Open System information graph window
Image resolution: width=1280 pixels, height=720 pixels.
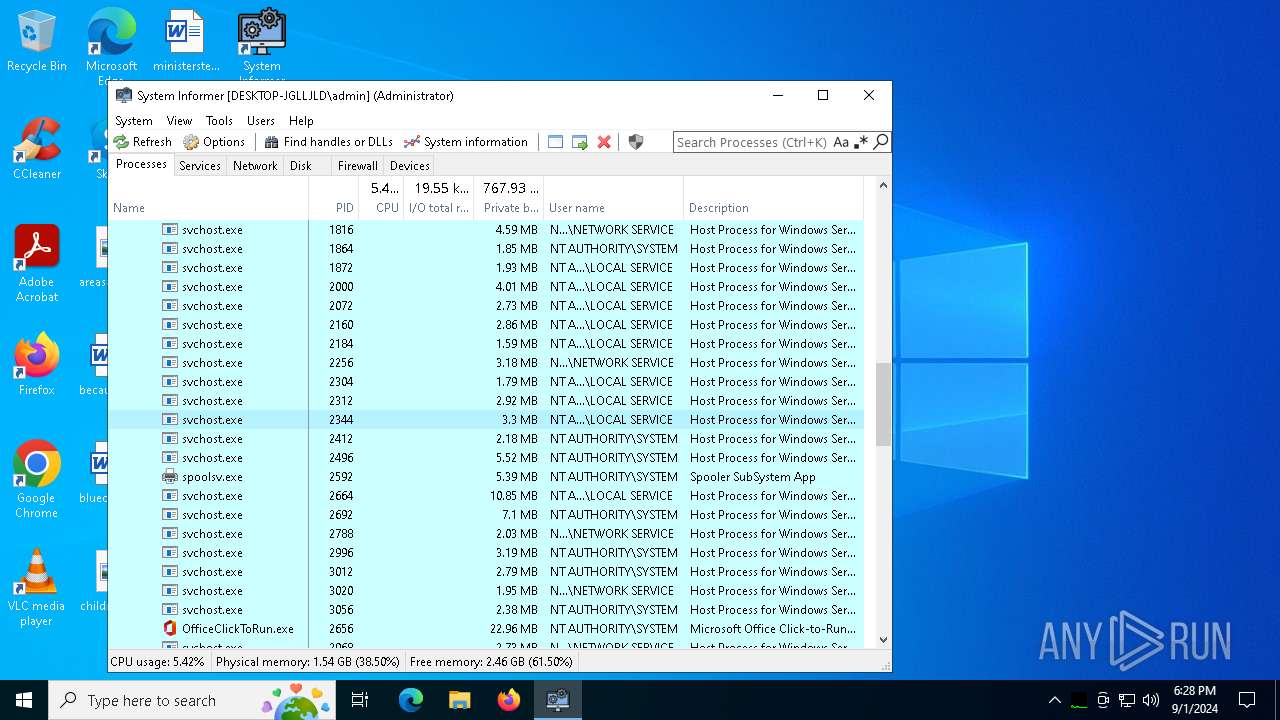coord(465,142)
